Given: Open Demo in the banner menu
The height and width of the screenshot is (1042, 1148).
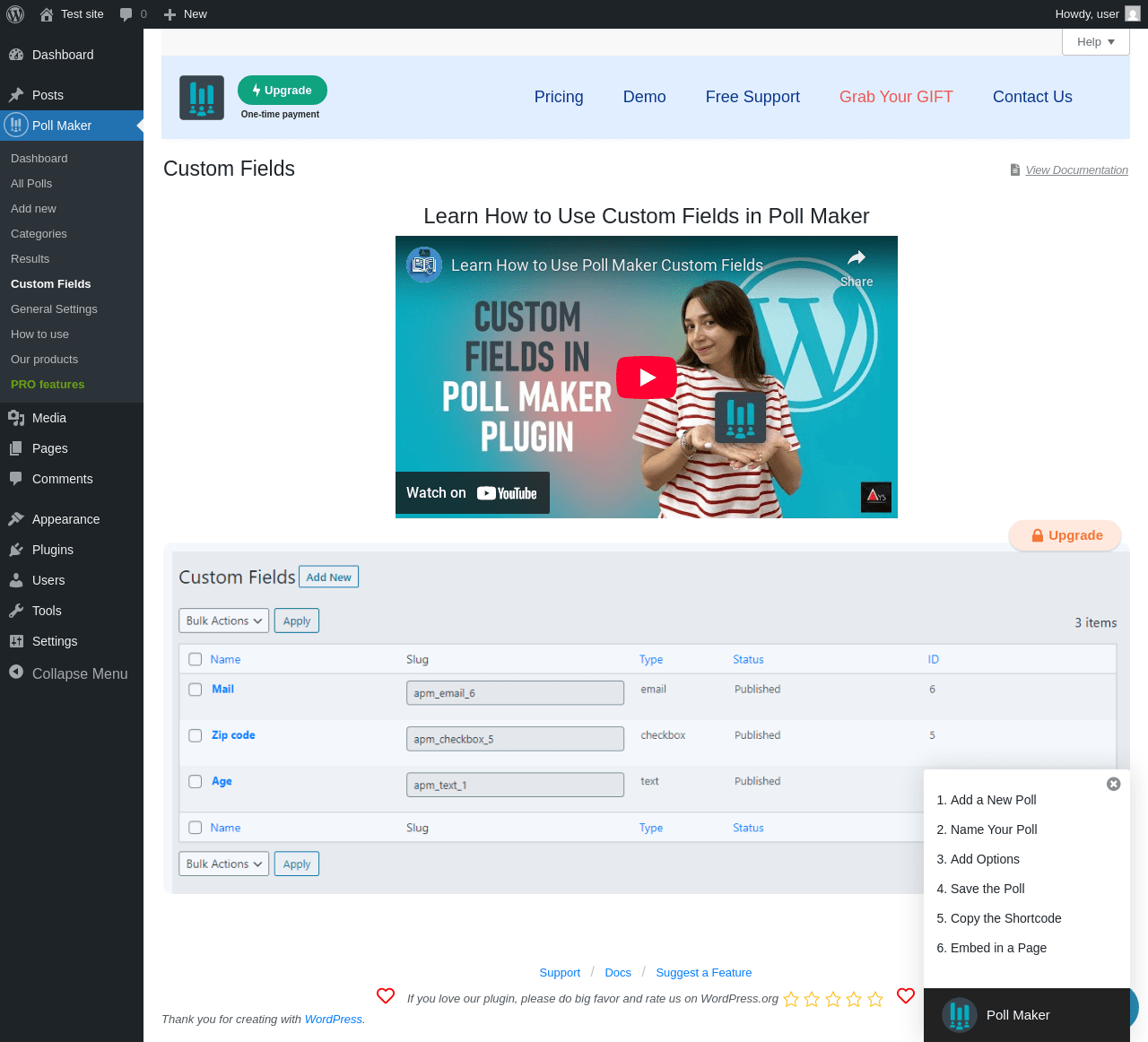Looking at the screenshot, I should point(645,97).
